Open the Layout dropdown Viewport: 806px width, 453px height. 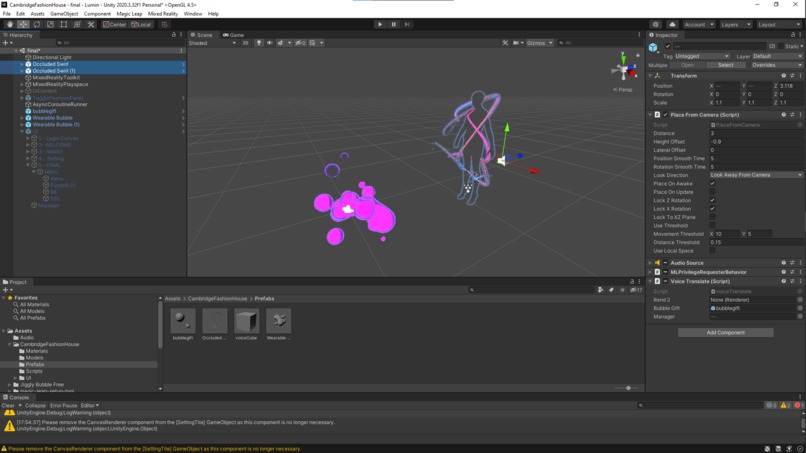point(778,24)
